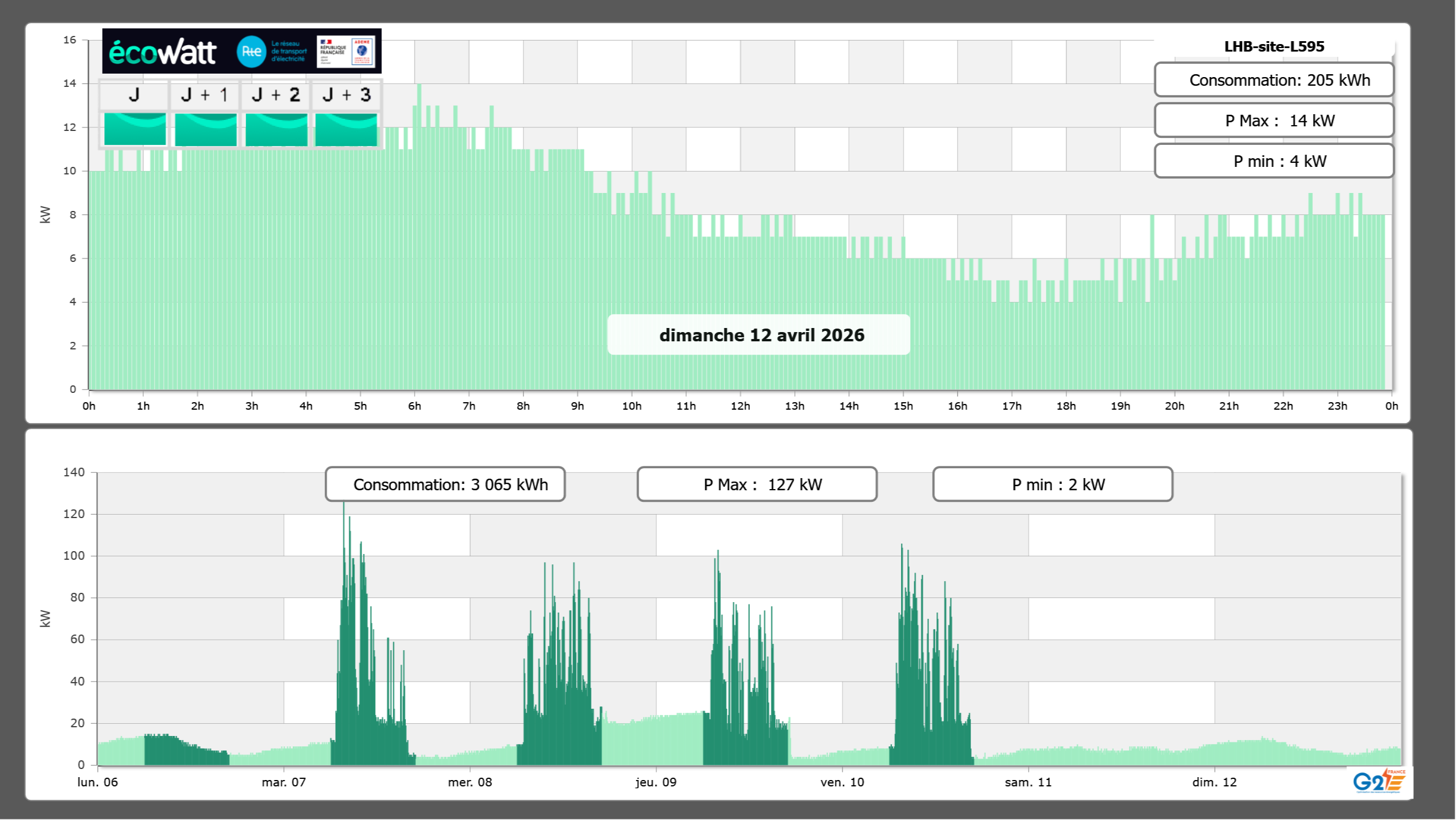Click the green signal icon under J + 3
Screen dimensions: 1456x820
tap(346, 129)
